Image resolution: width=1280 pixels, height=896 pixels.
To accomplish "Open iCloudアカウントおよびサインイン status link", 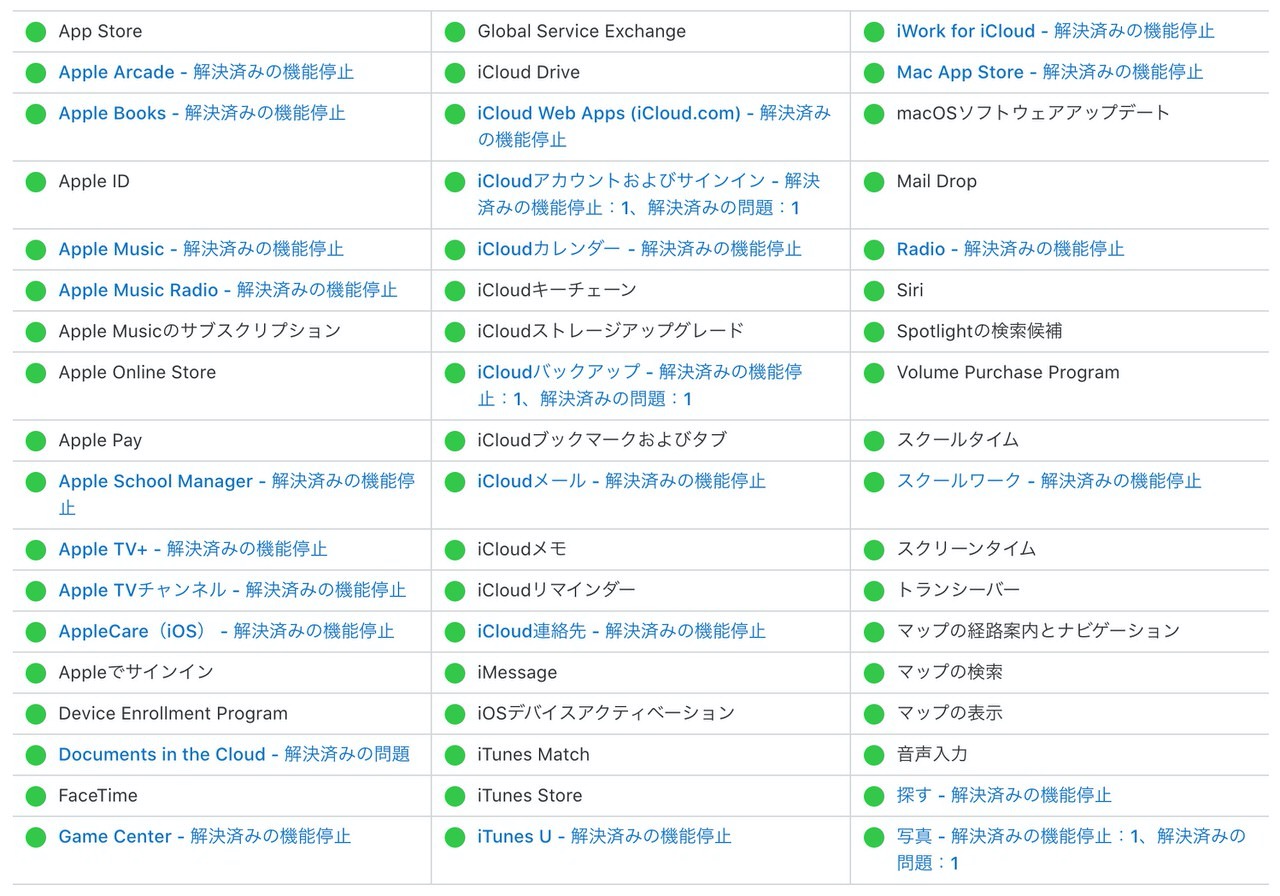I will click(x=649, y=194).
